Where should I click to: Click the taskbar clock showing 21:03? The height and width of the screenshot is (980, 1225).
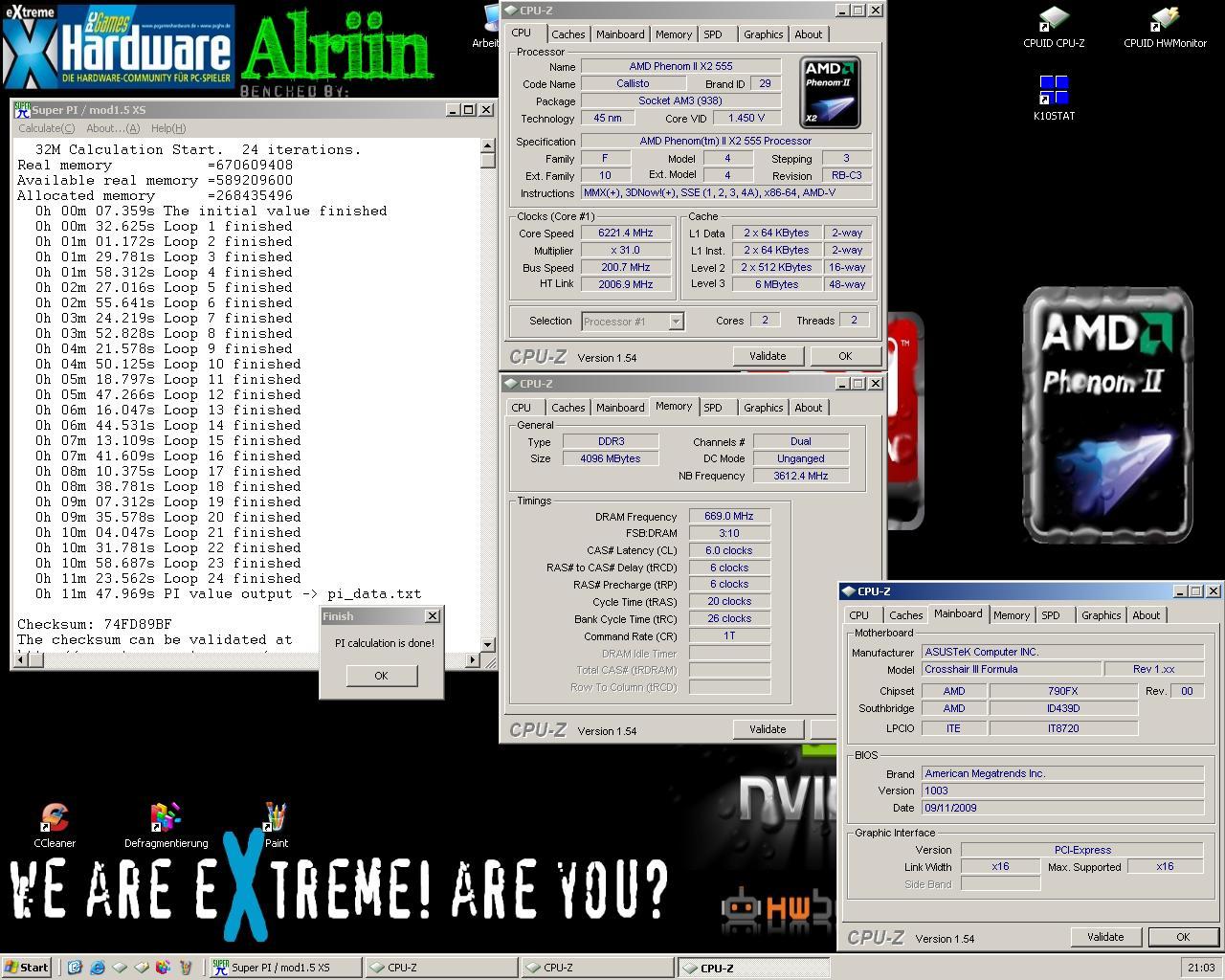[x=1201, y=968]
